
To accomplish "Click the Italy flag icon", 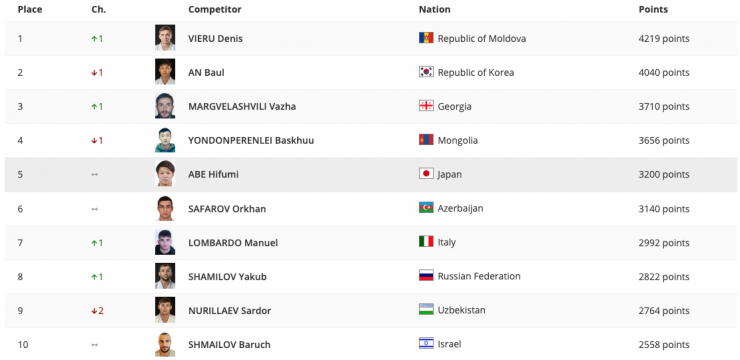I will click(x=426, y=242).
